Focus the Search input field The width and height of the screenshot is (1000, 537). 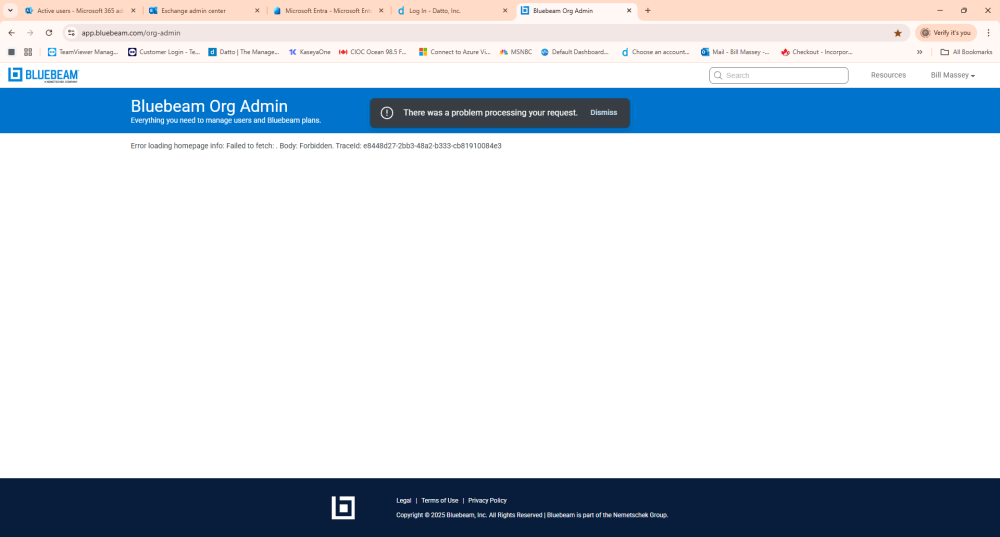coord(779,75)
